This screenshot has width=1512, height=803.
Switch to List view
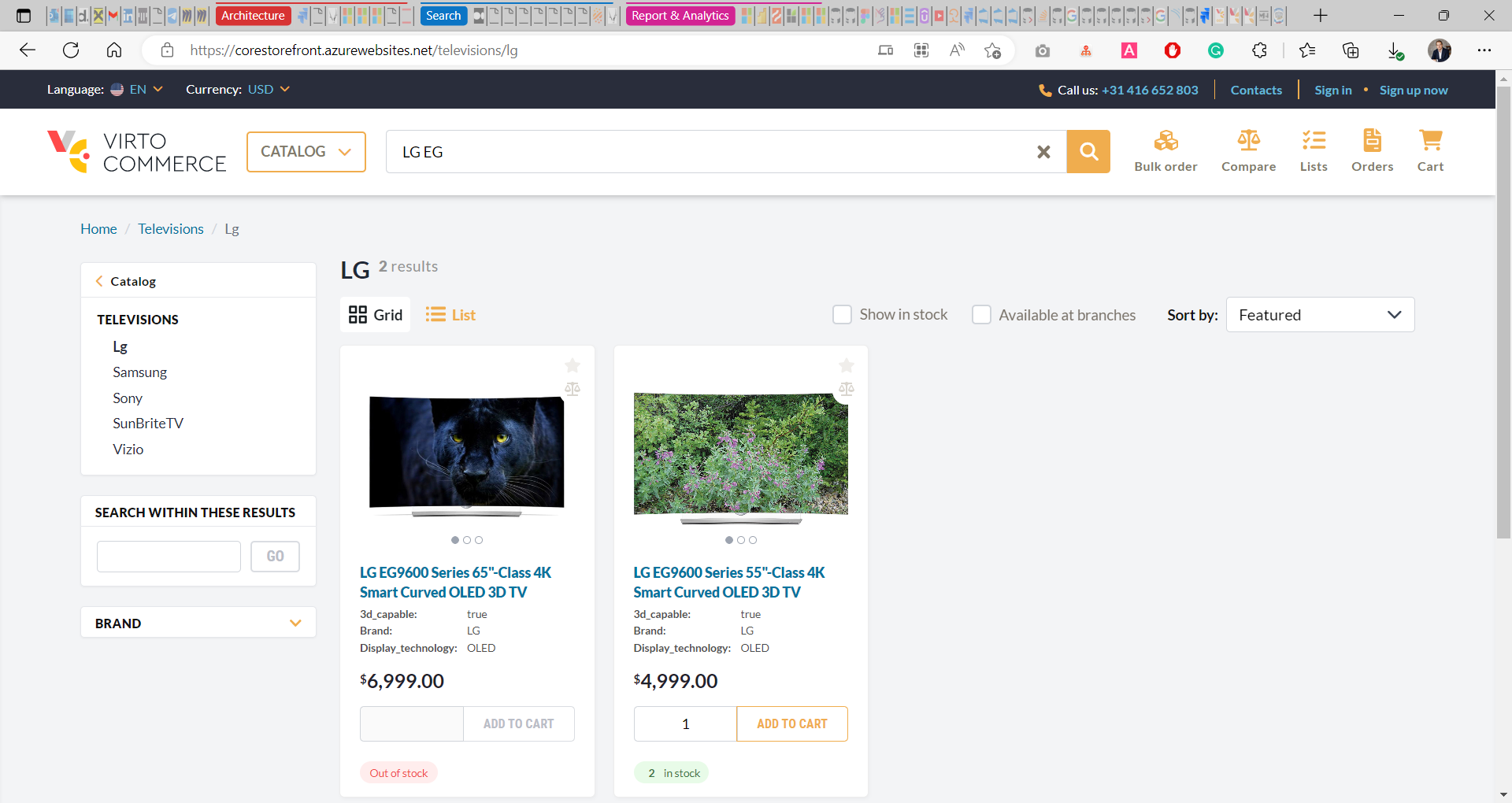pyautogui.click(x=450, y=315)
